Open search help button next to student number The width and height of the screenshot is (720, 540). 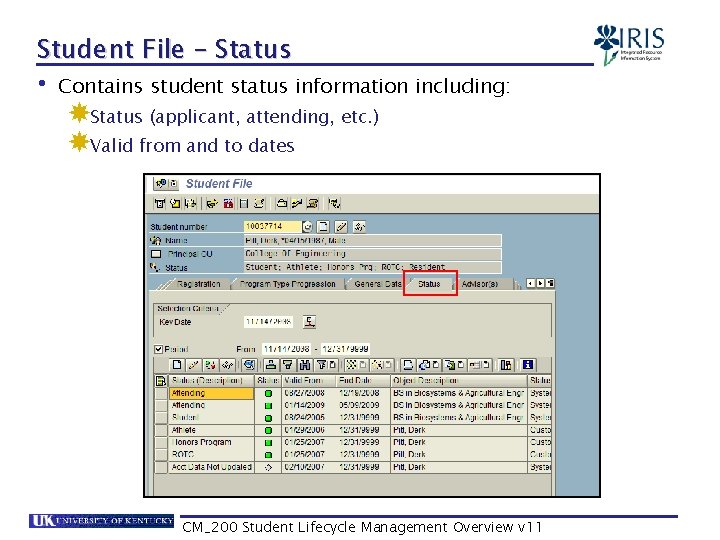307,226
